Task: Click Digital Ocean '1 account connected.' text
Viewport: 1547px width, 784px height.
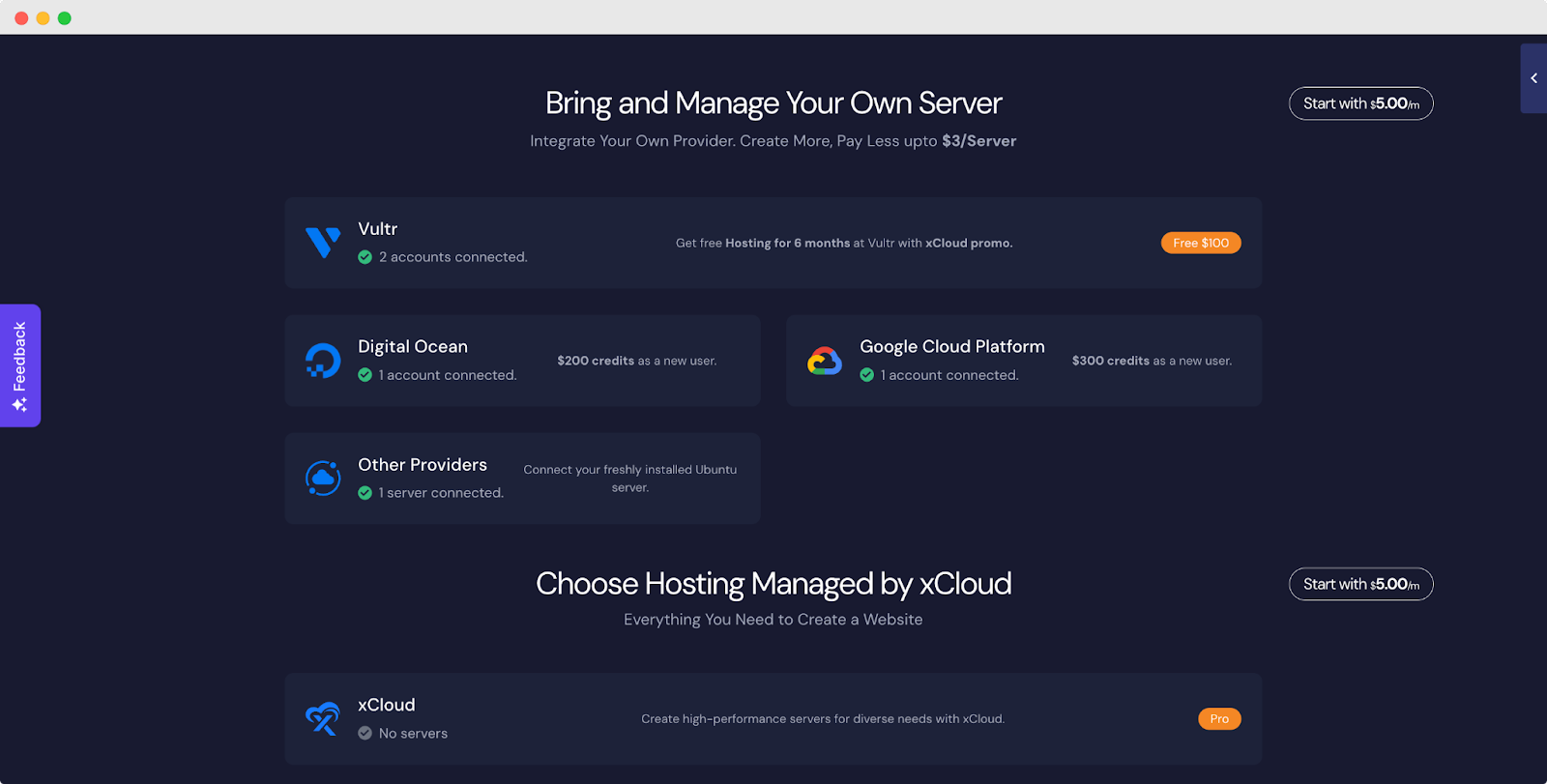Action: [448, 375]
